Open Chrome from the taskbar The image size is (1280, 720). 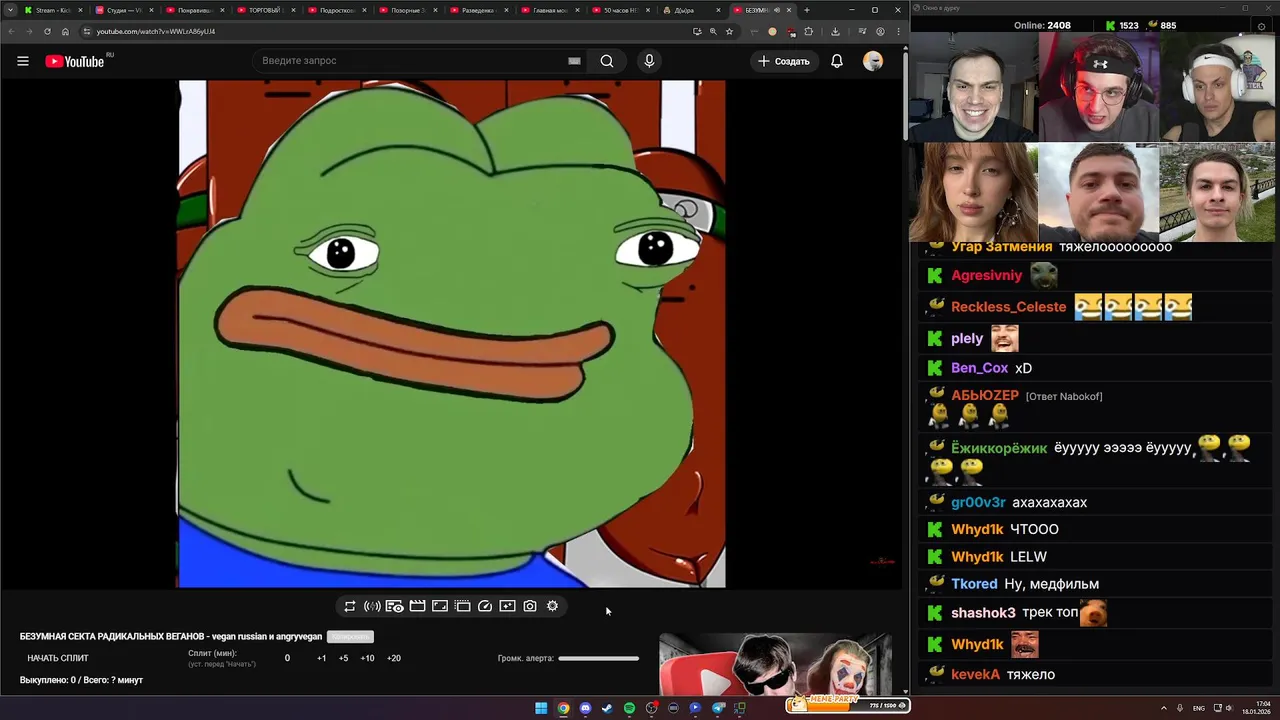[x=563, y=708]
